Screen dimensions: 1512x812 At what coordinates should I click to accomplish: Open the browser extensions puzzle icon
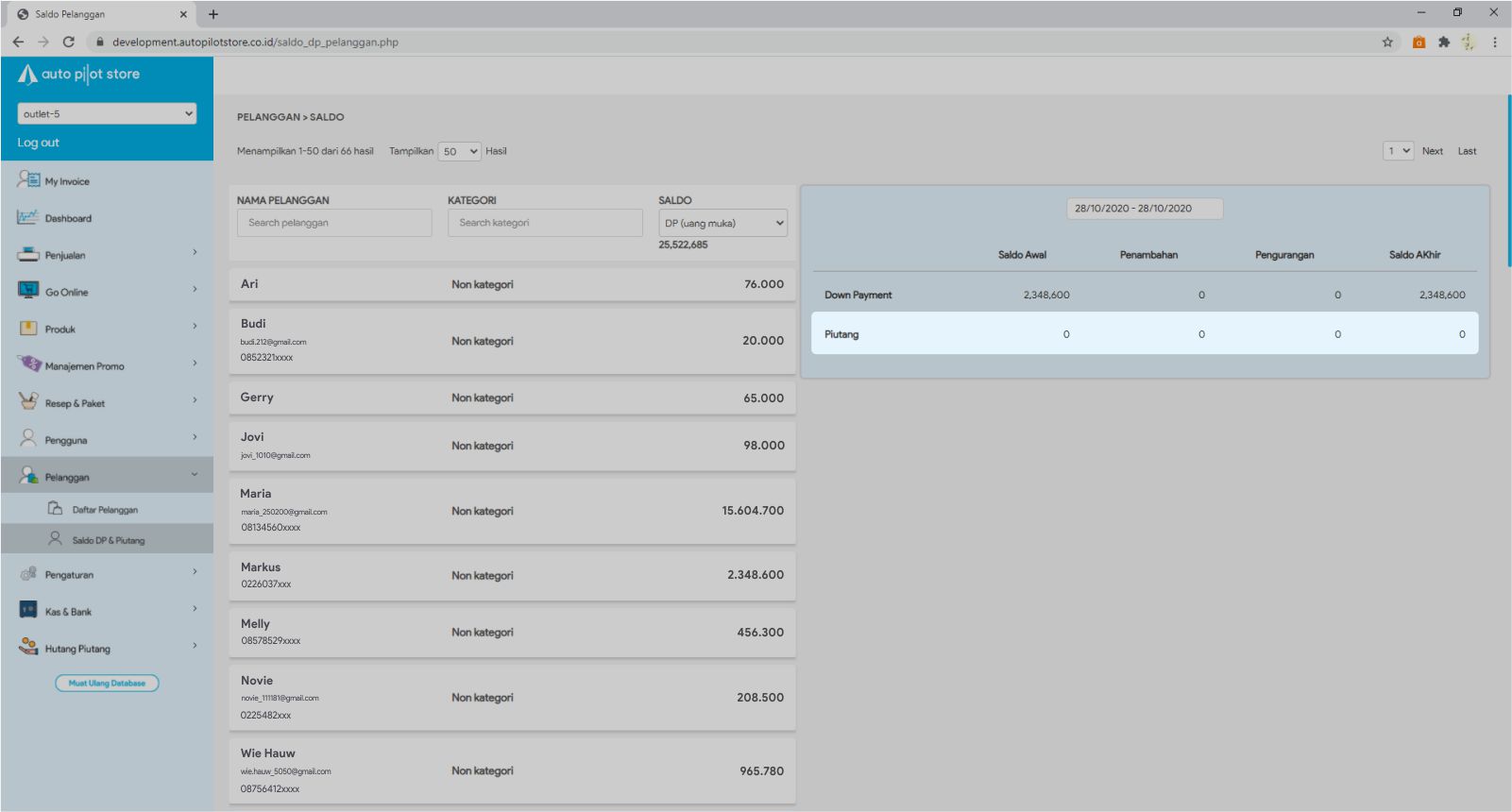(x=1443, y=42)
